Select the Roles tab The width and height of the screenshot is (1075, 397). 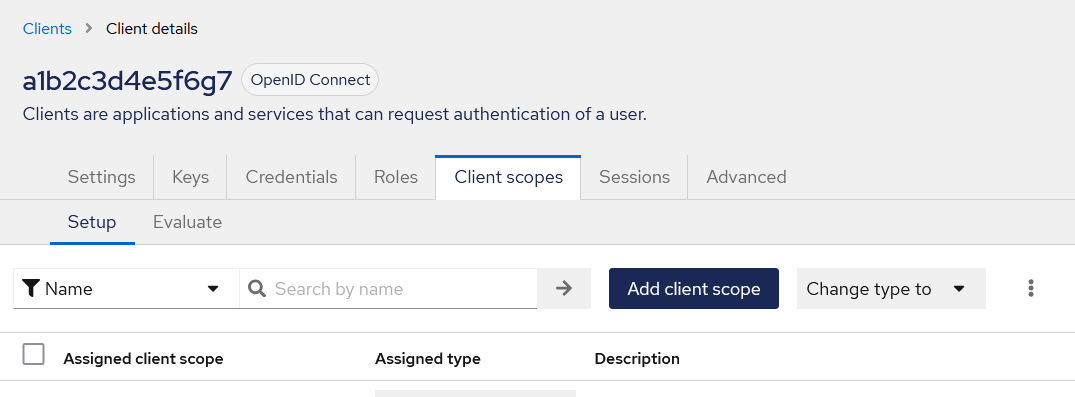pos(396,177)
